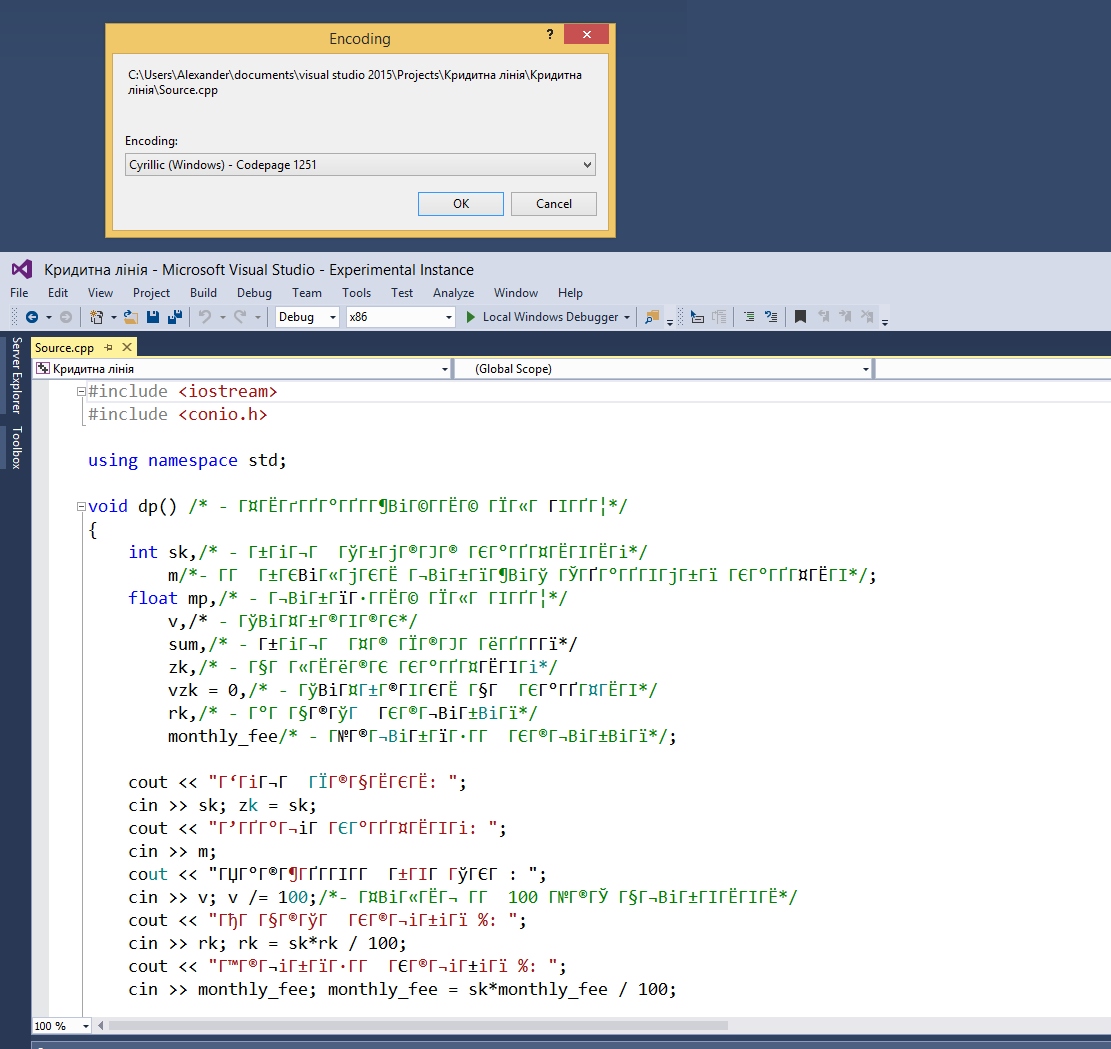Toggle a bookmark with the bookmark icon

[800, 317]
